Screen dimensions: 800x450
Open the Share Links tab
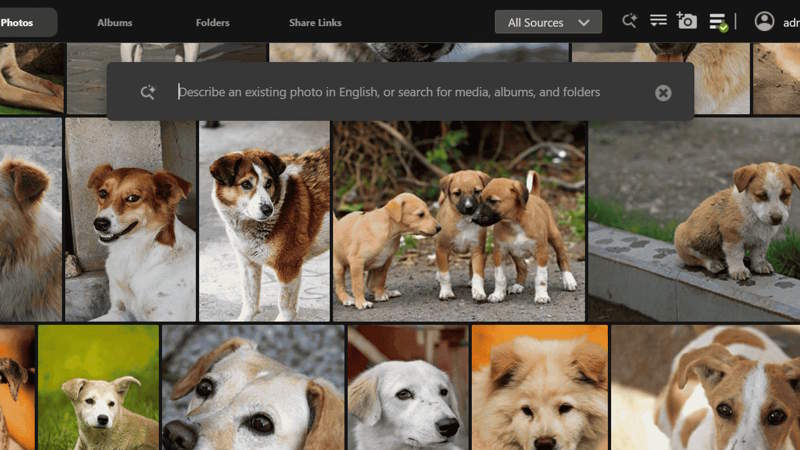coord(315,22)
